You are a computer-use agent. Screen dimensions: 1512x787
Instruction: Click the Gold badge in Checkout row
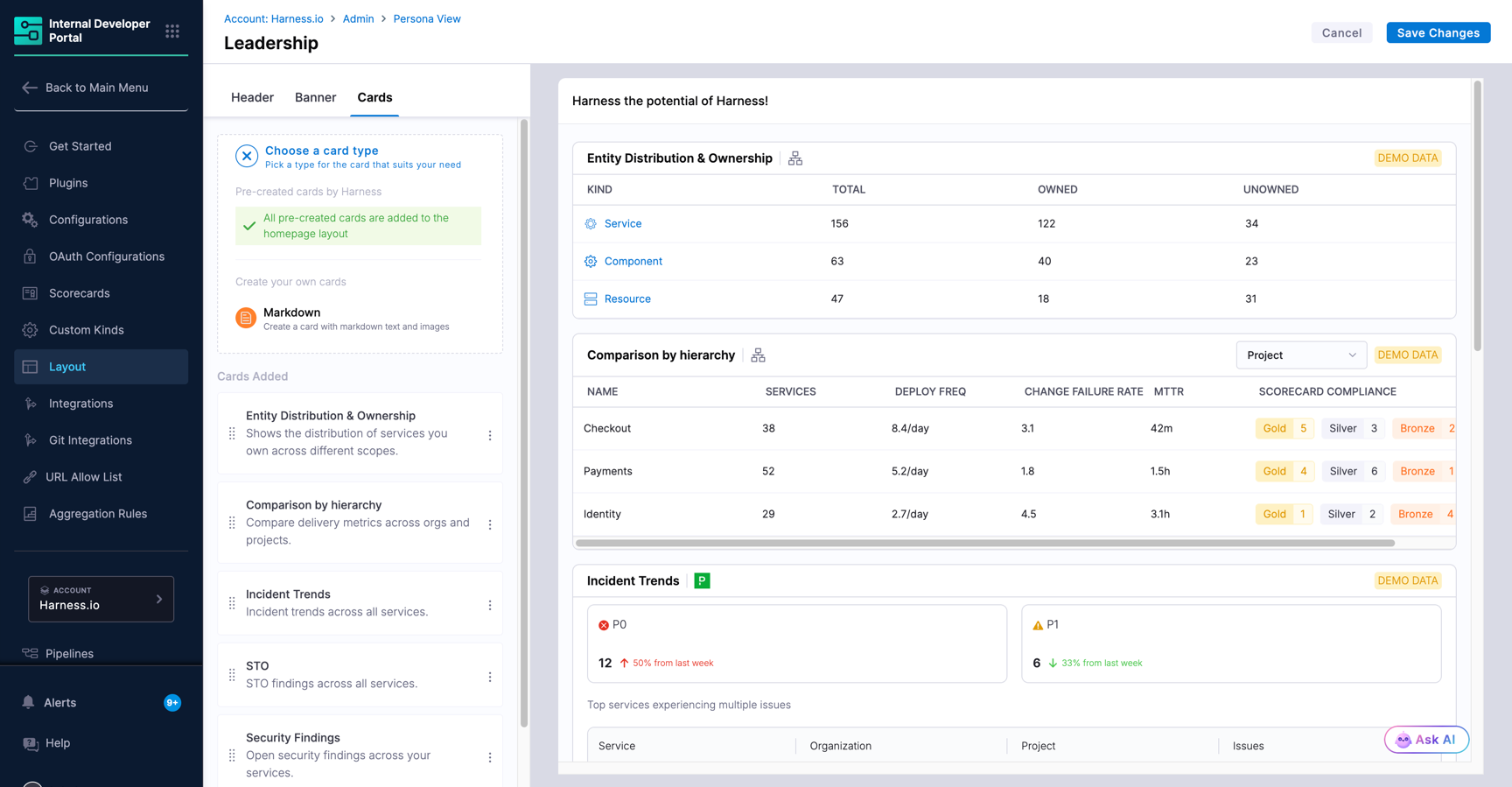[x=1284, y=428]
